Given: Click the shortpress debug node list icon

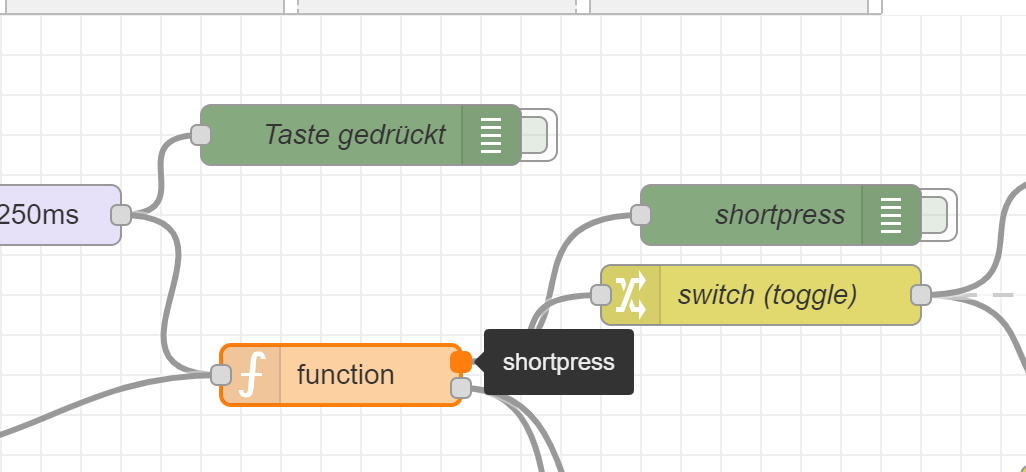Looking at the screenshot, I should 890,215.
